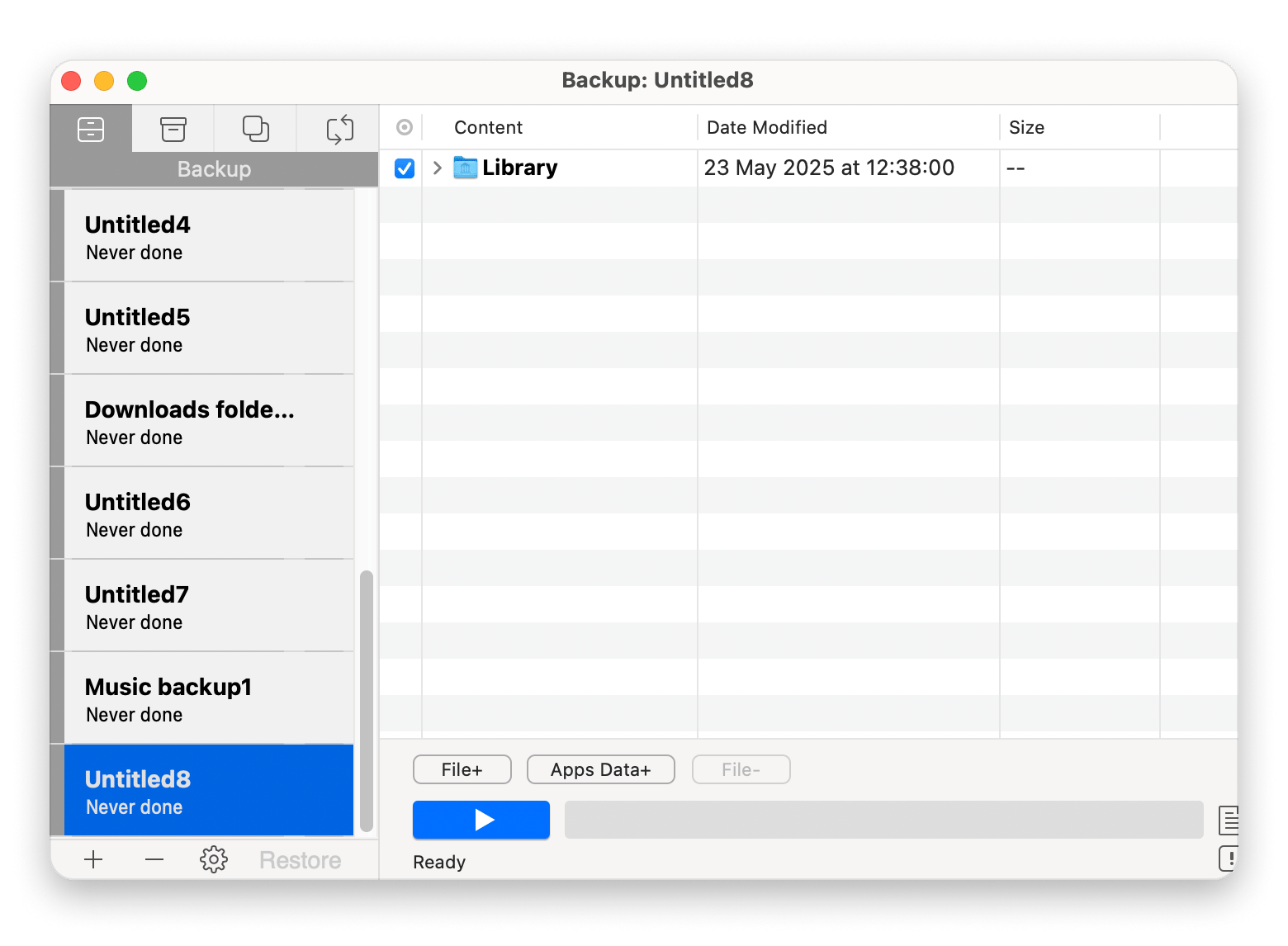Click the Apps Data+ button
1288x946 pixels.
click(600, 769)
